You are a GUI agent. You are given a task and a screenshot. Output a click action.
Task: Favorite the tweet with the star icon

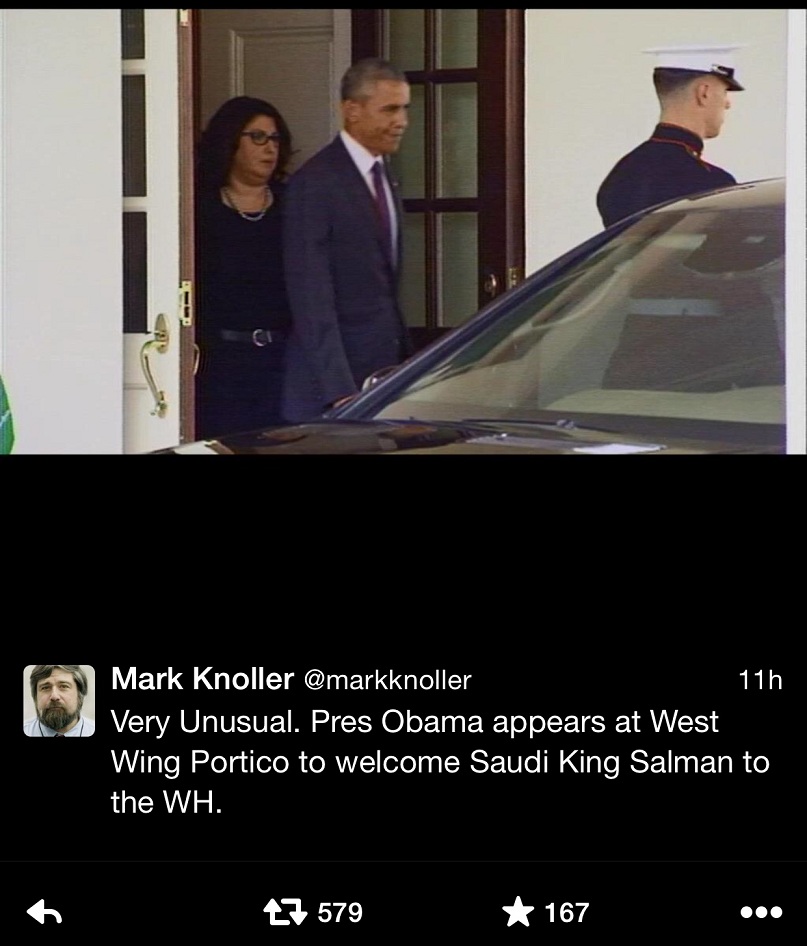[x=518, y=912]
